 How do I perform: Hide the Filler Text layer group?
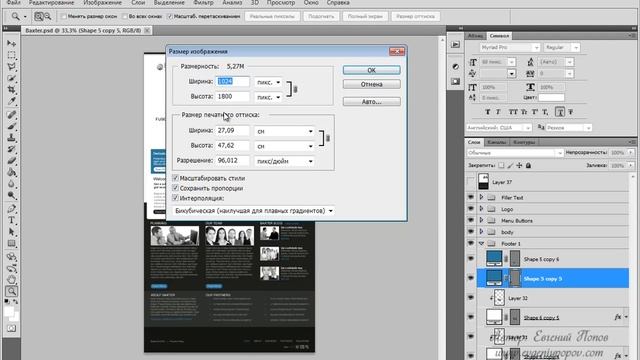471,198
